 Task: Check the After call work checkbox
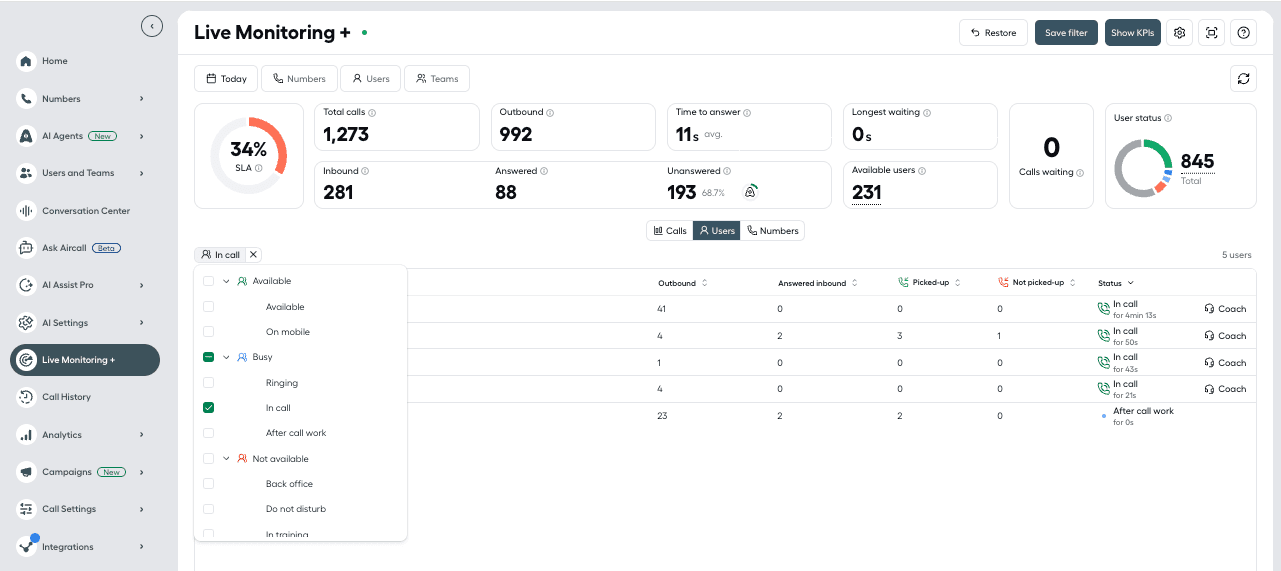point(208,433)
